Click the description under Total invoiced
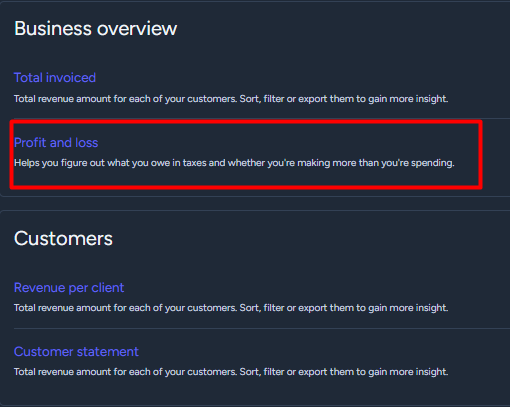Viewport: 510px width, 407px height. pyautogui.click(x=231, y=99)
